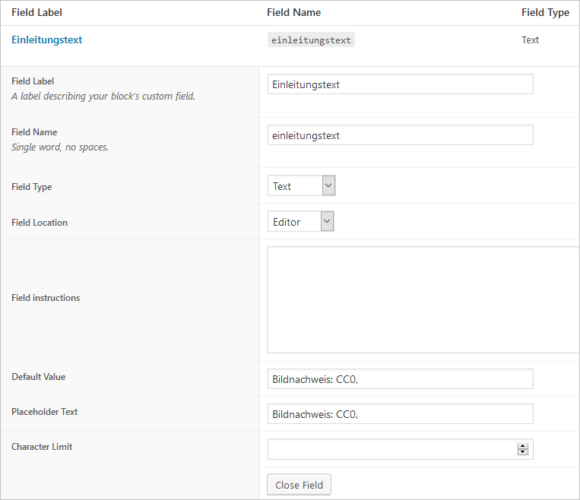580x500 pixels.
Task: Focus the Placeholder Text input
Action: 400,414
